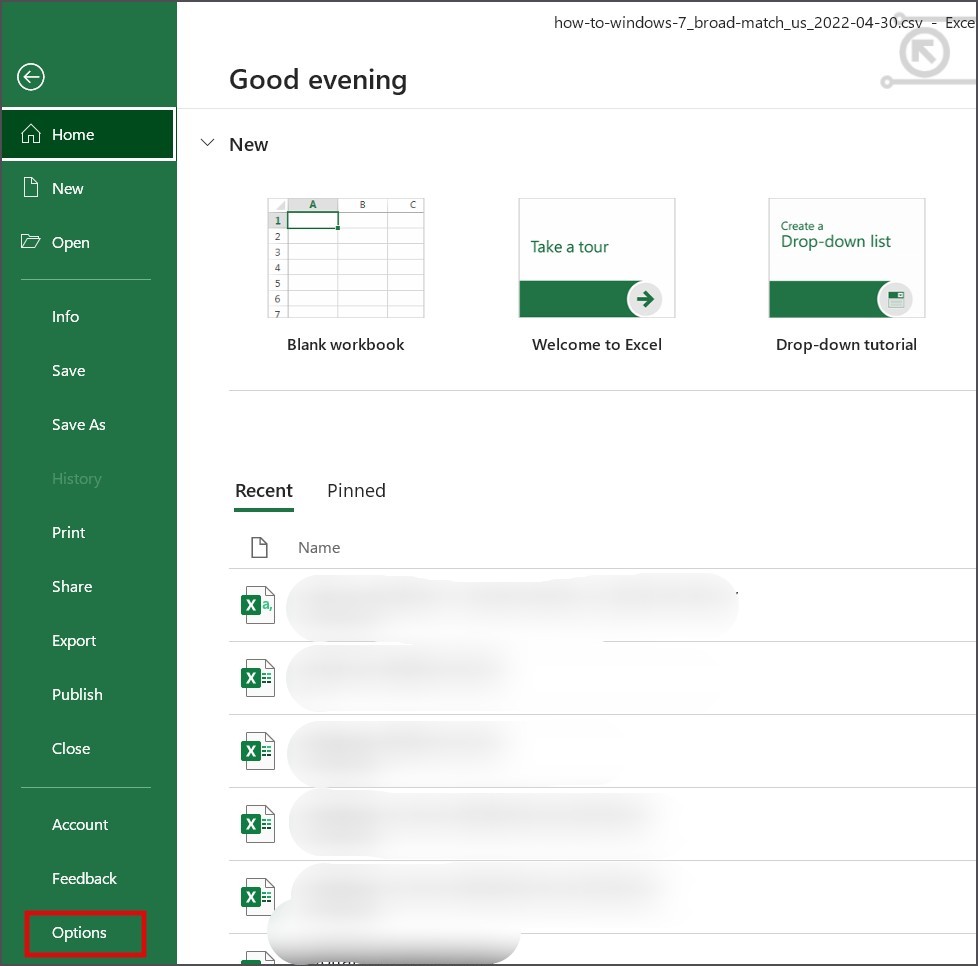Open the Save As menu item
The width and height of the screenshot is (978, 966).
pyautogui.click(x=78, y=425)
